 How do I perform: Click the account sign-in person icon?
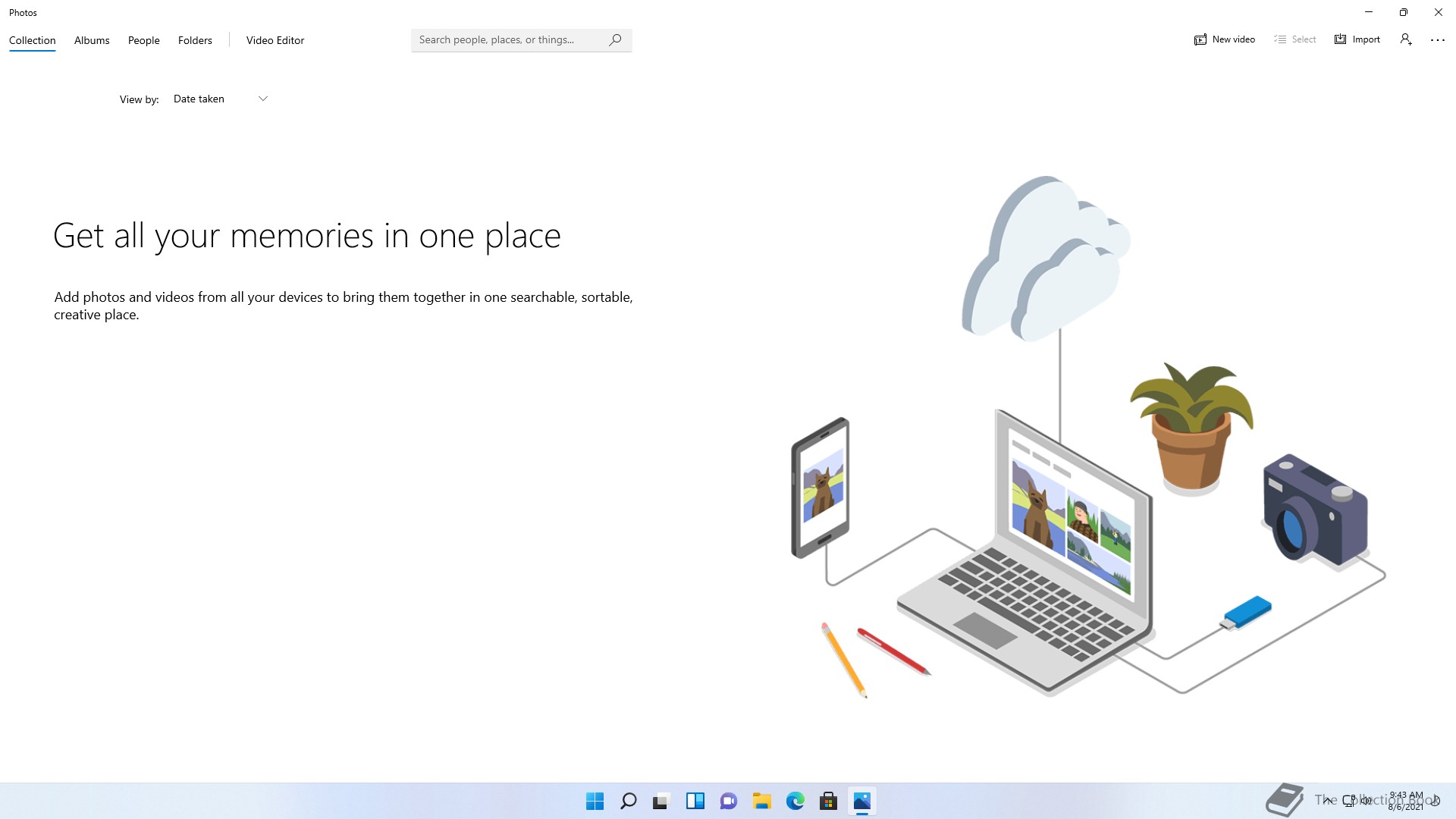click(1405, 39)
